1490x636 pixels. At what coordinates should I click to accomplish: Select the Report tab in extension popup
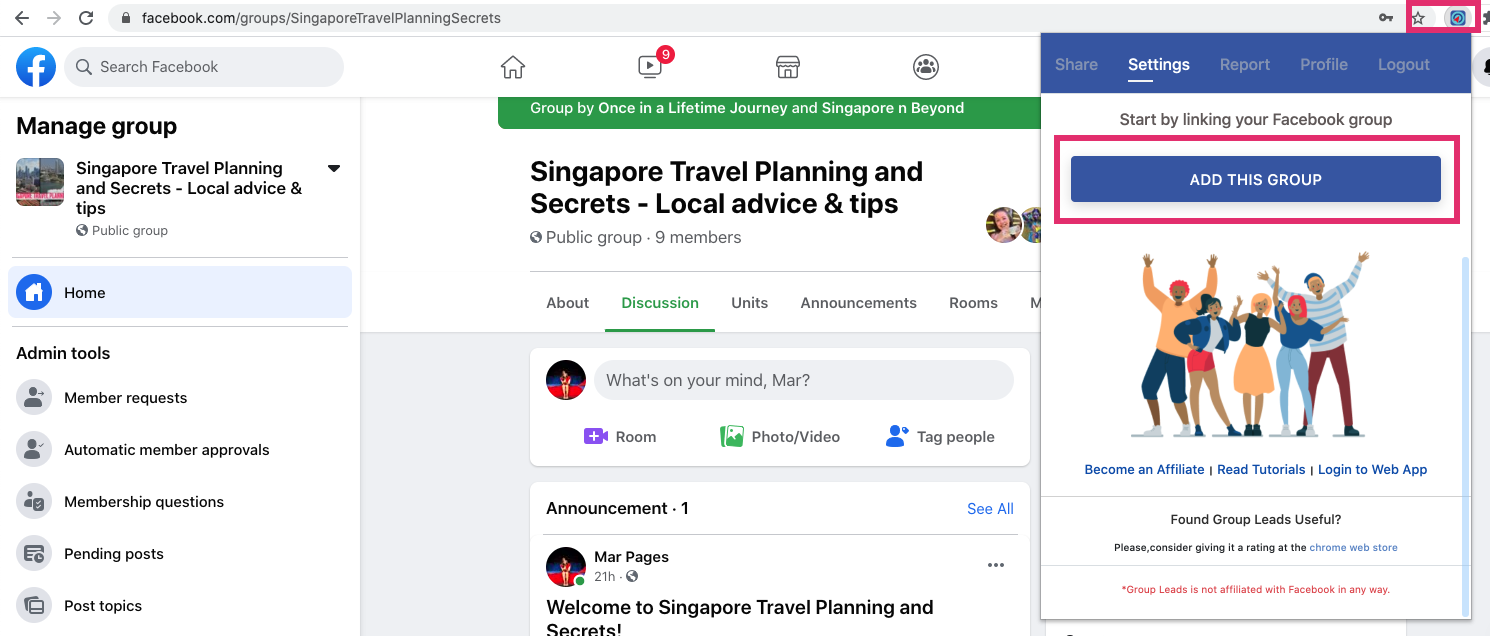pos(1244,64)
